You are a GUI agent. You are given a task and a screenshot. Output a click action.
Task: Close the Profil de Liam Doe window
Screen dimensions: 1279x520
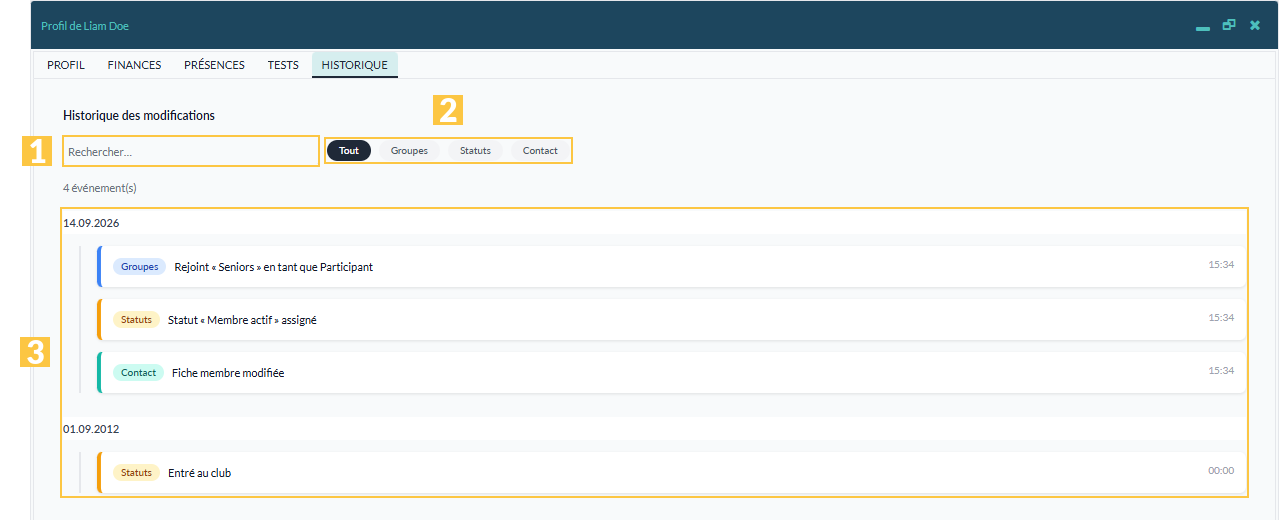(x=1255, y=25)
